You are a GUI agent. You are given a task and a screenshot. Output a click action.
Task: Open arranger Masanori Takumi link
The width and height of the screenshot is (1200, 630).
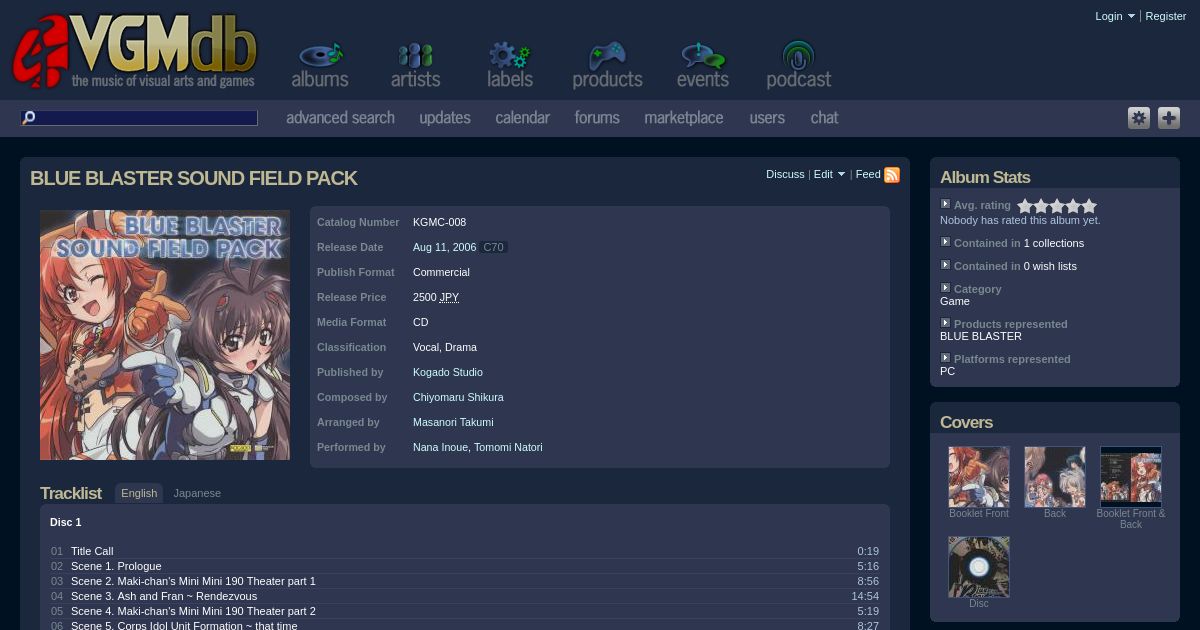[x=453, y=422]
